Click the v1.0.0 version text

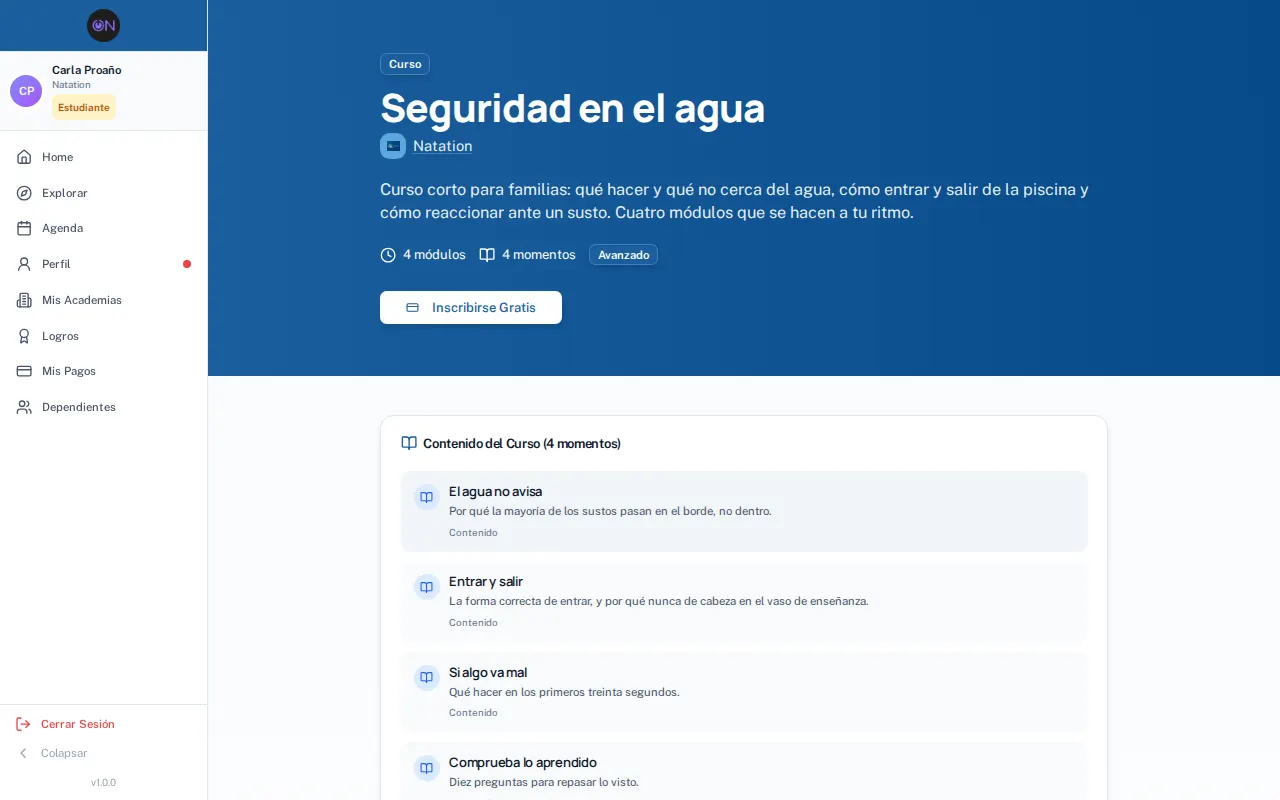pos(103,782)
